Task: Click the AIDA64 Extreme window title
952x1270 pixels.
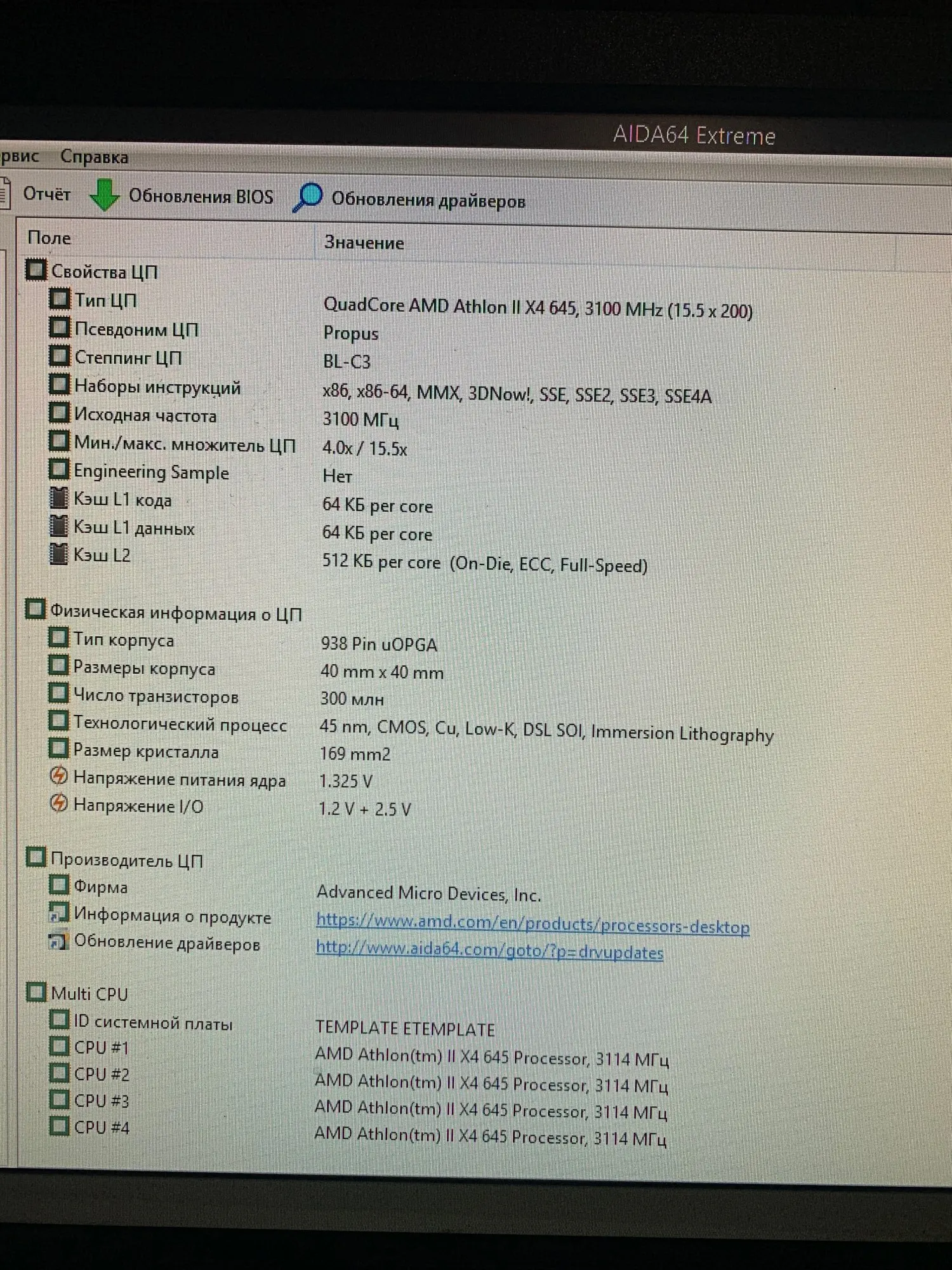Action: tap(694, 135)
